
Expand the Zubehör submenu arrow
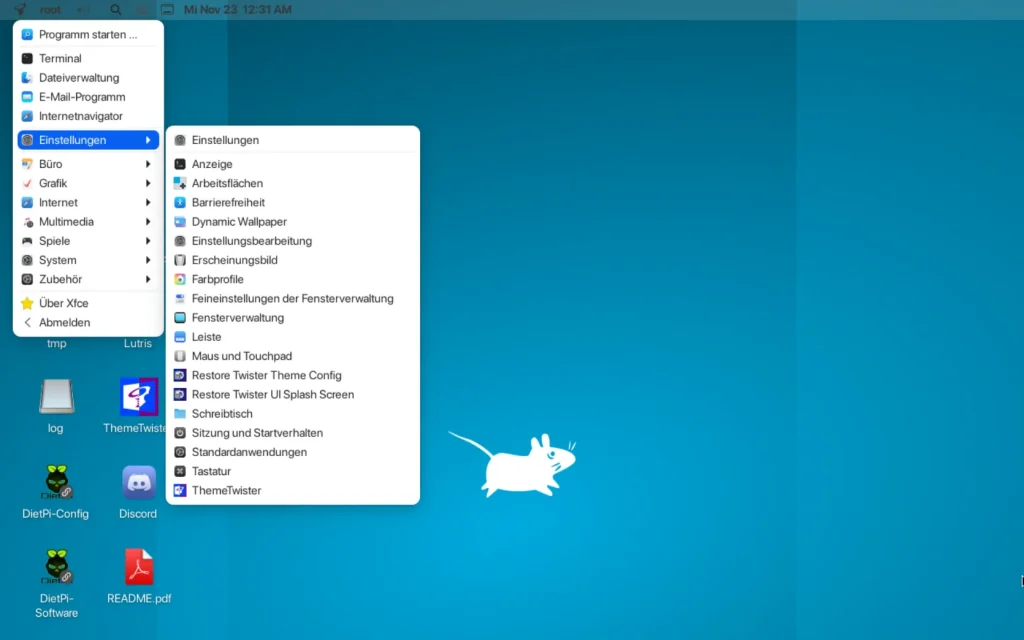point(148,280)
